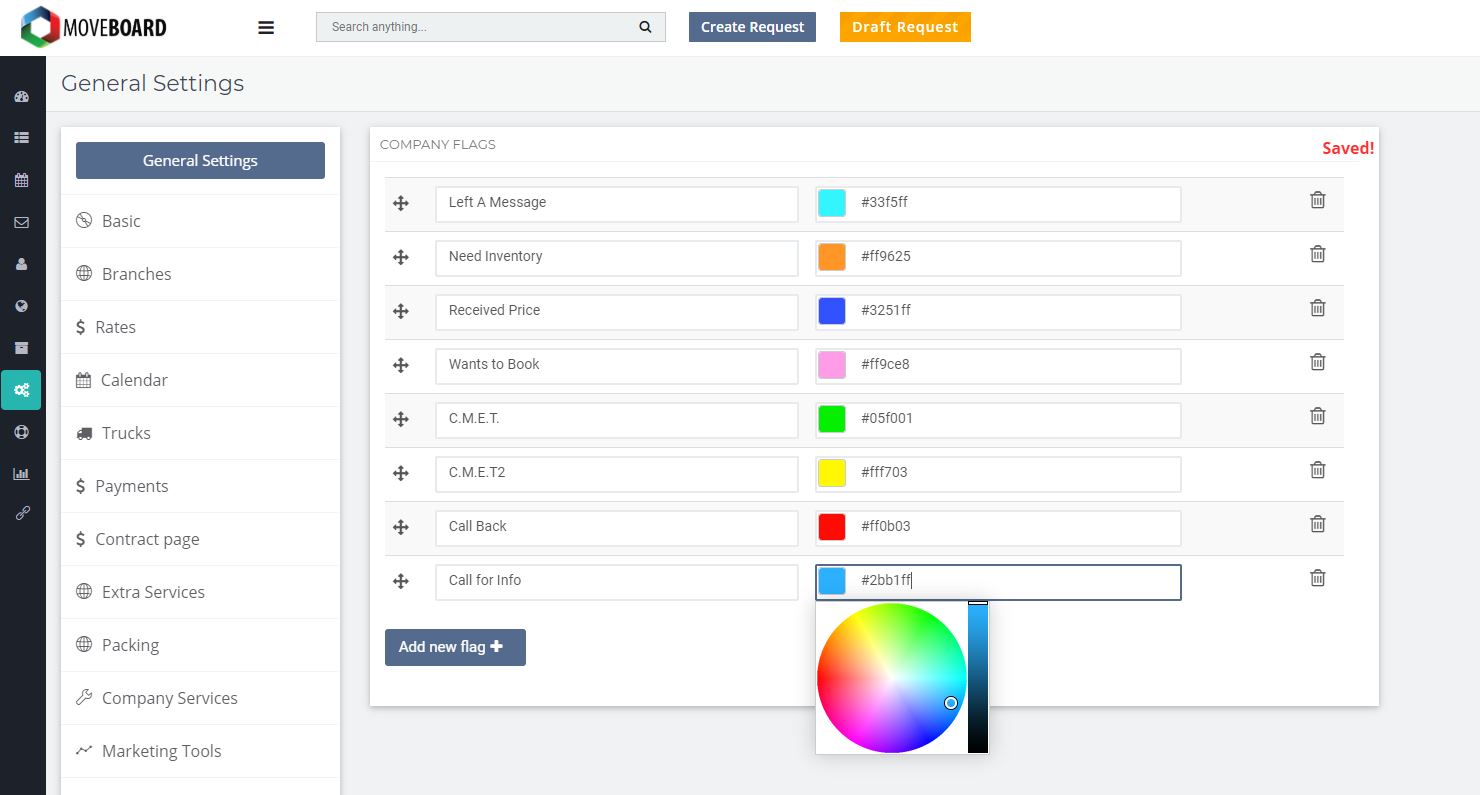This screenshot has height=795, width=1480.
Task: Open the Marketing Tools settings section
Action: coord(200,751)
